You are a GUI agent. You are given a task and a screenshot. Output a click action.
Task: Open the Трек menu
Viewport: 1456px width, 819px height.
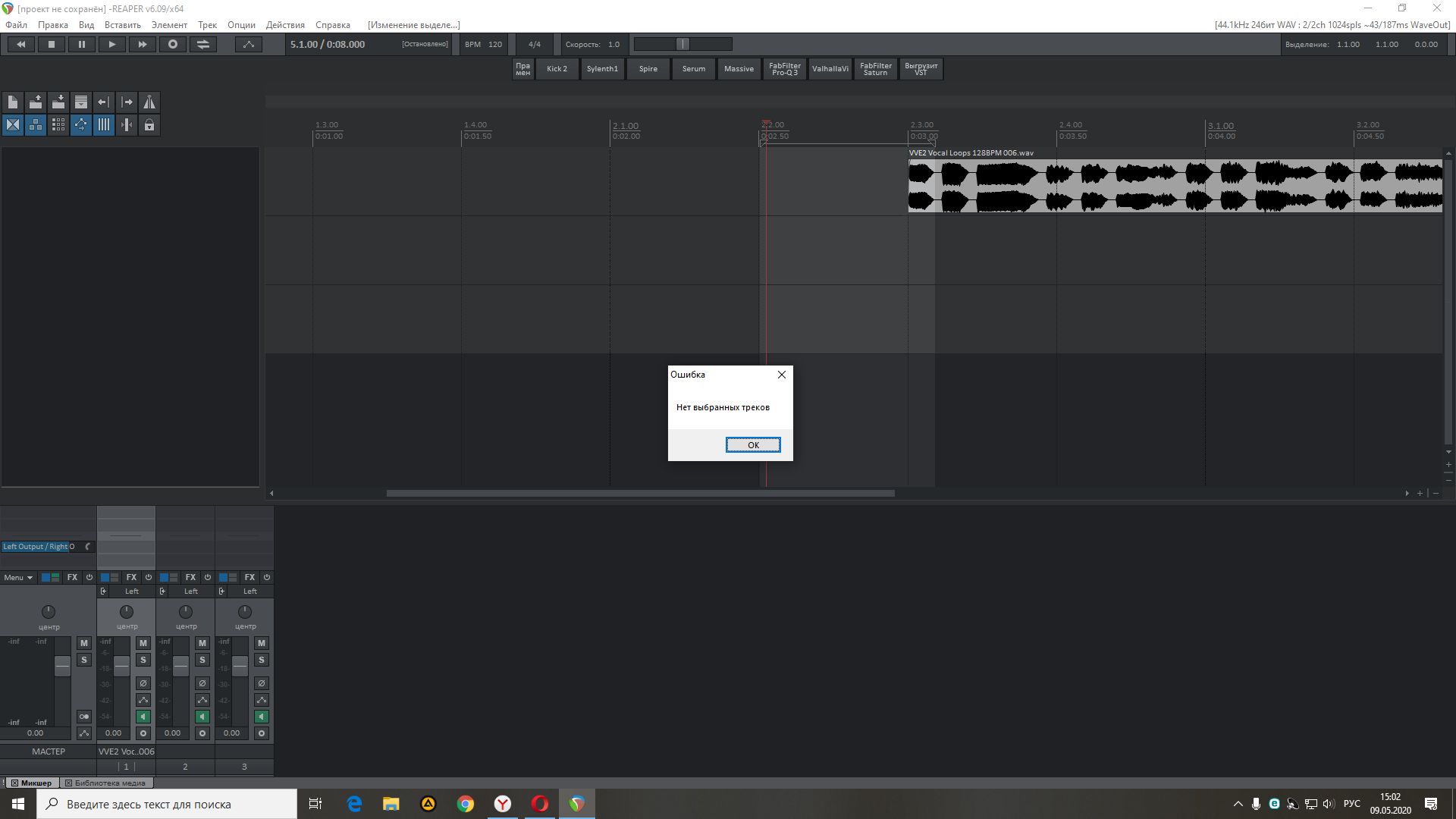pos(207,25)
